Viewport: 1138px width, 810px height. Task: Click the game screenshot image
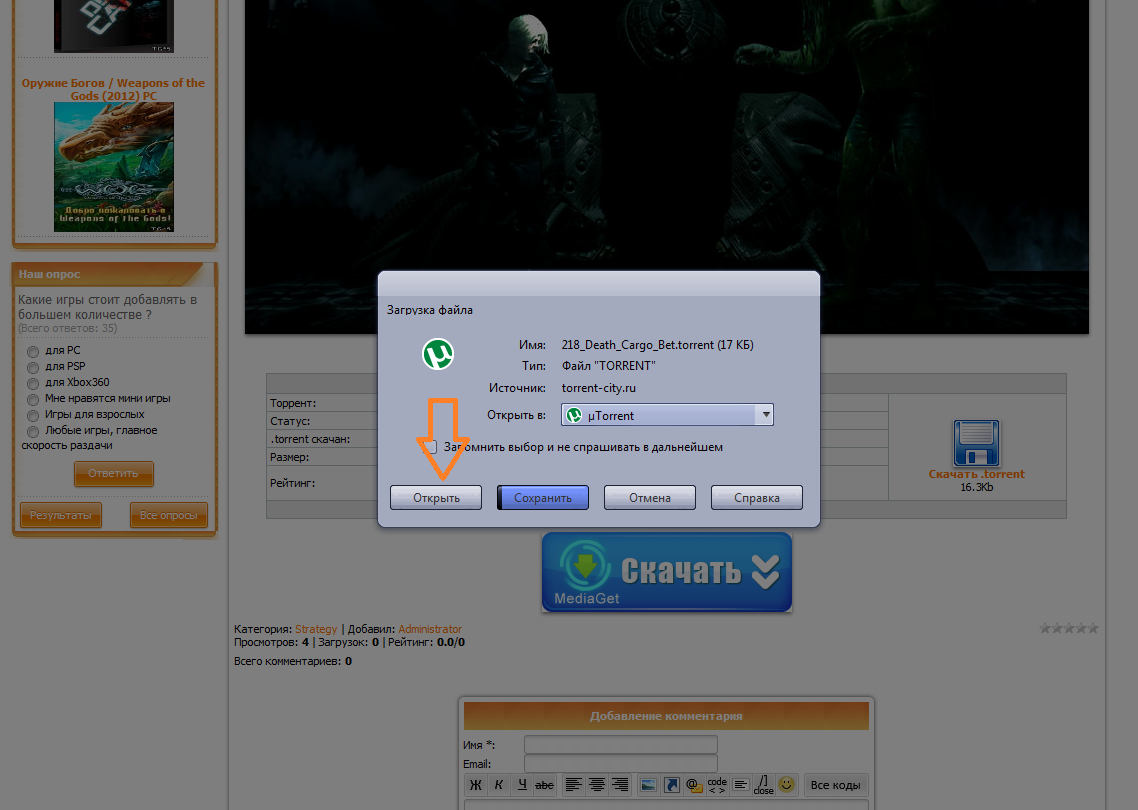[666, 167]
